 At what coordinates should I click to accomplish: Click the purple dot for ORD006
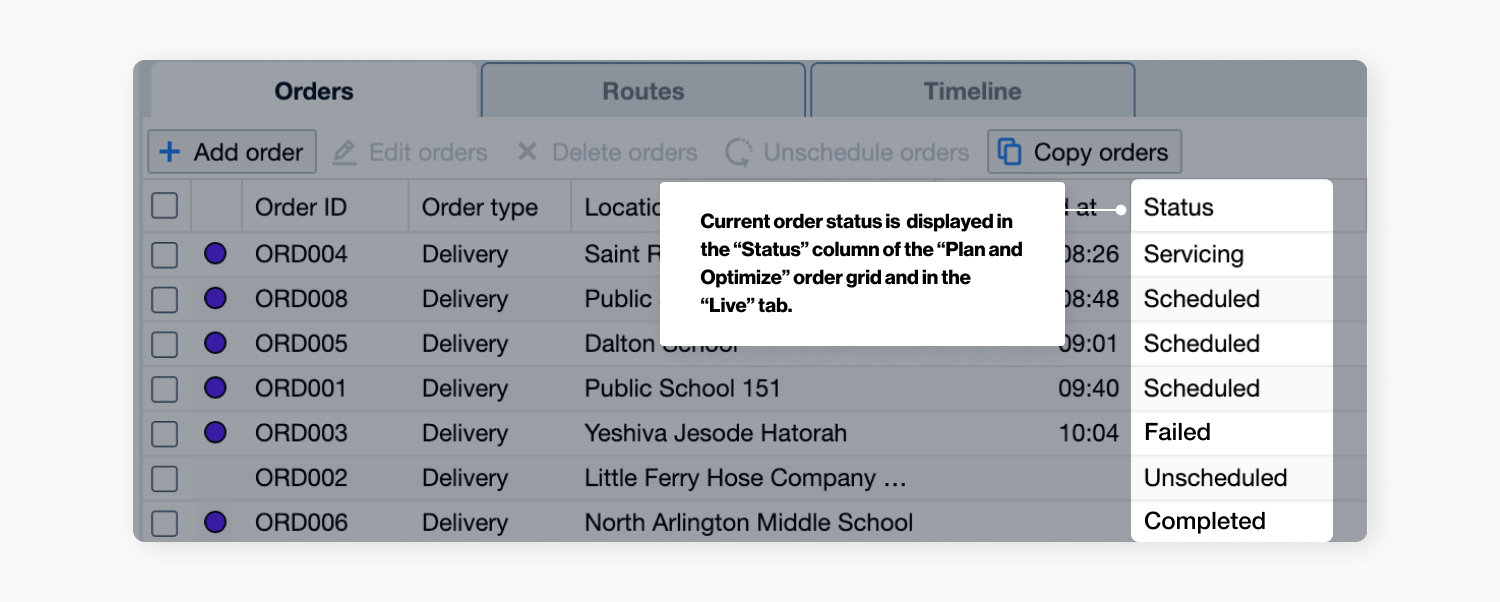(x=215, y=521)
